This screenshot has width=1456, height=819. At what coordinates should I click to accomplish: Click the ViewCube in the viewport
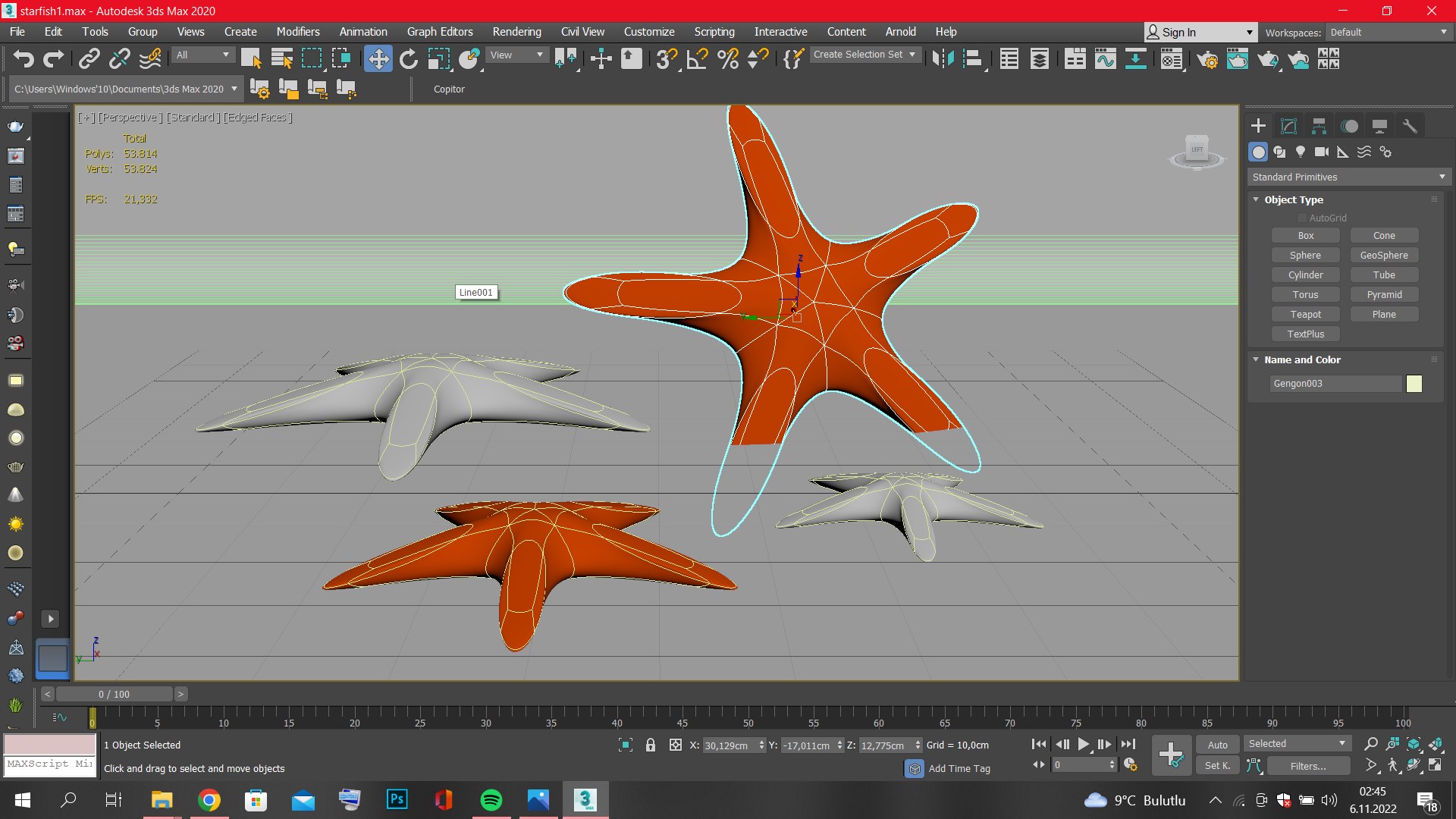click(x=1197, y=150)
